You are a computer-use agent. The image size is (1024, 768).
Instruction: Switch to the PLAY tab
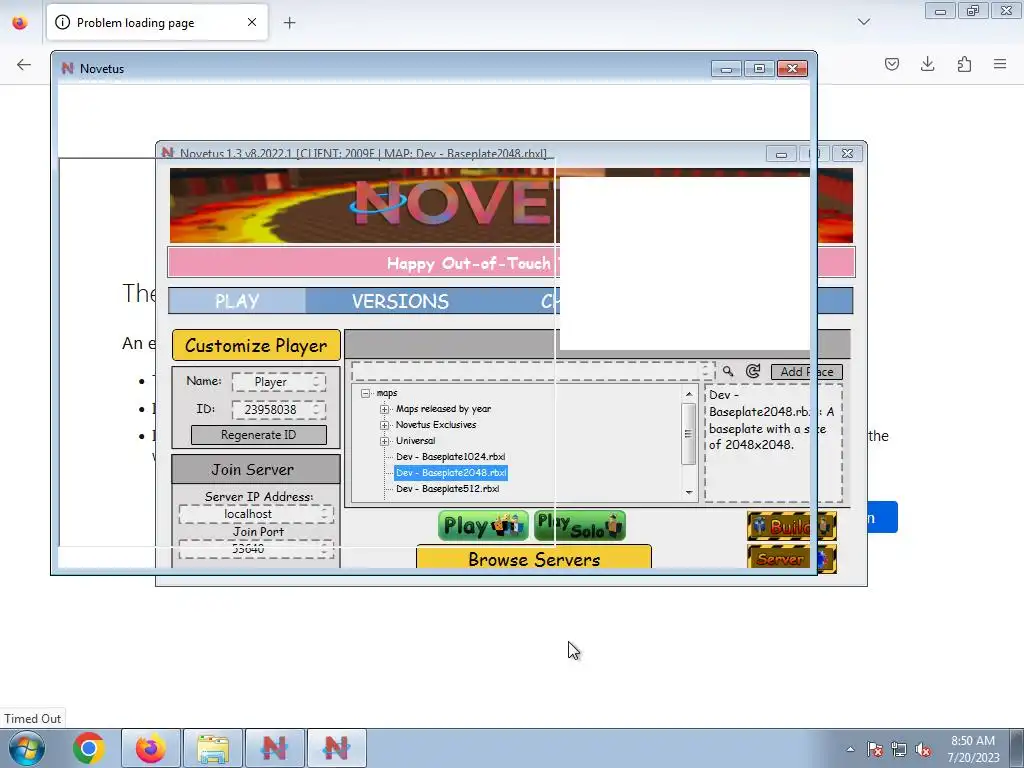pos(237,301)
